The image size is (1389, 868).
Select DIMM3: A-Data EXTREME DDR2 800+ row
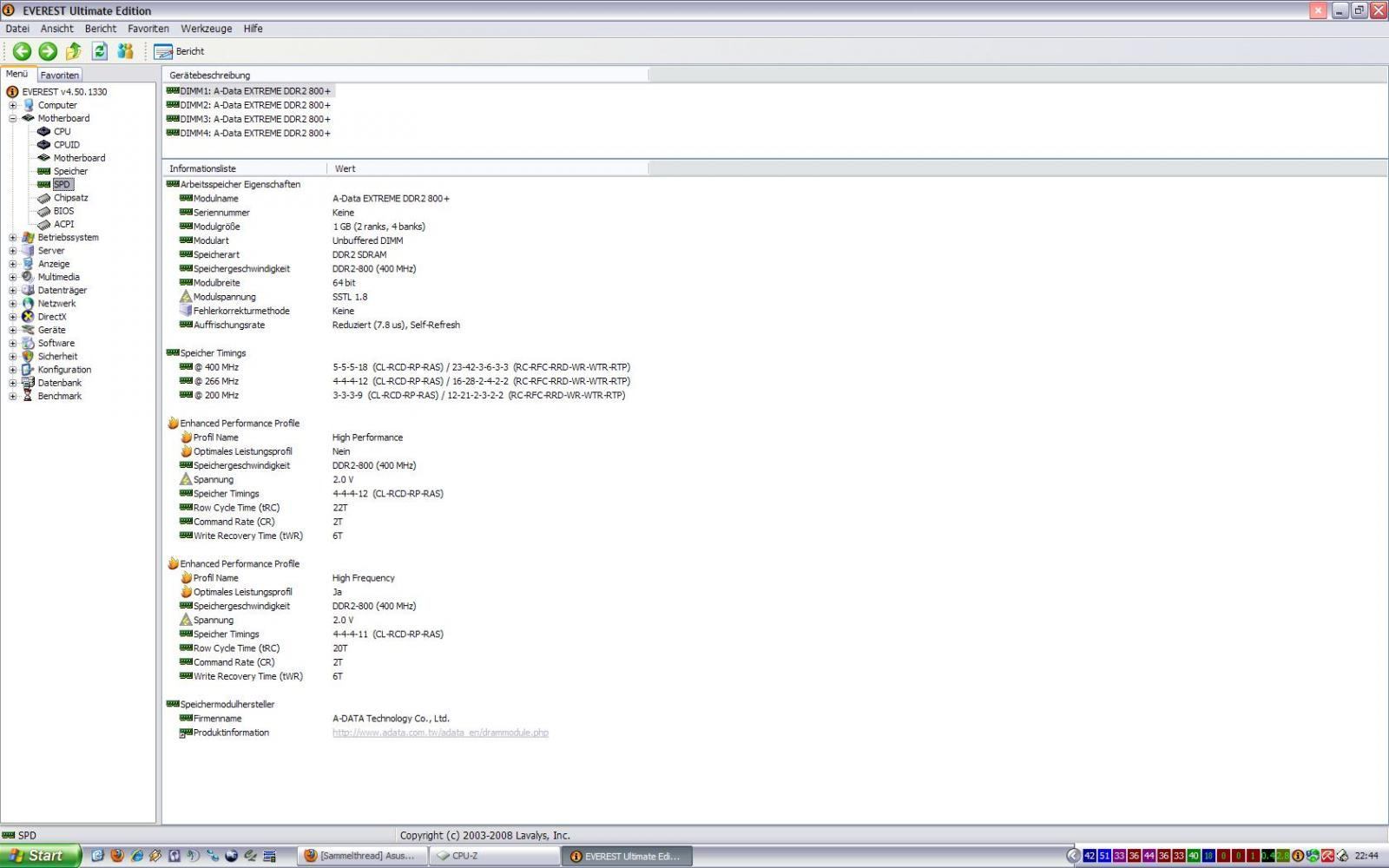click(248, 119)
